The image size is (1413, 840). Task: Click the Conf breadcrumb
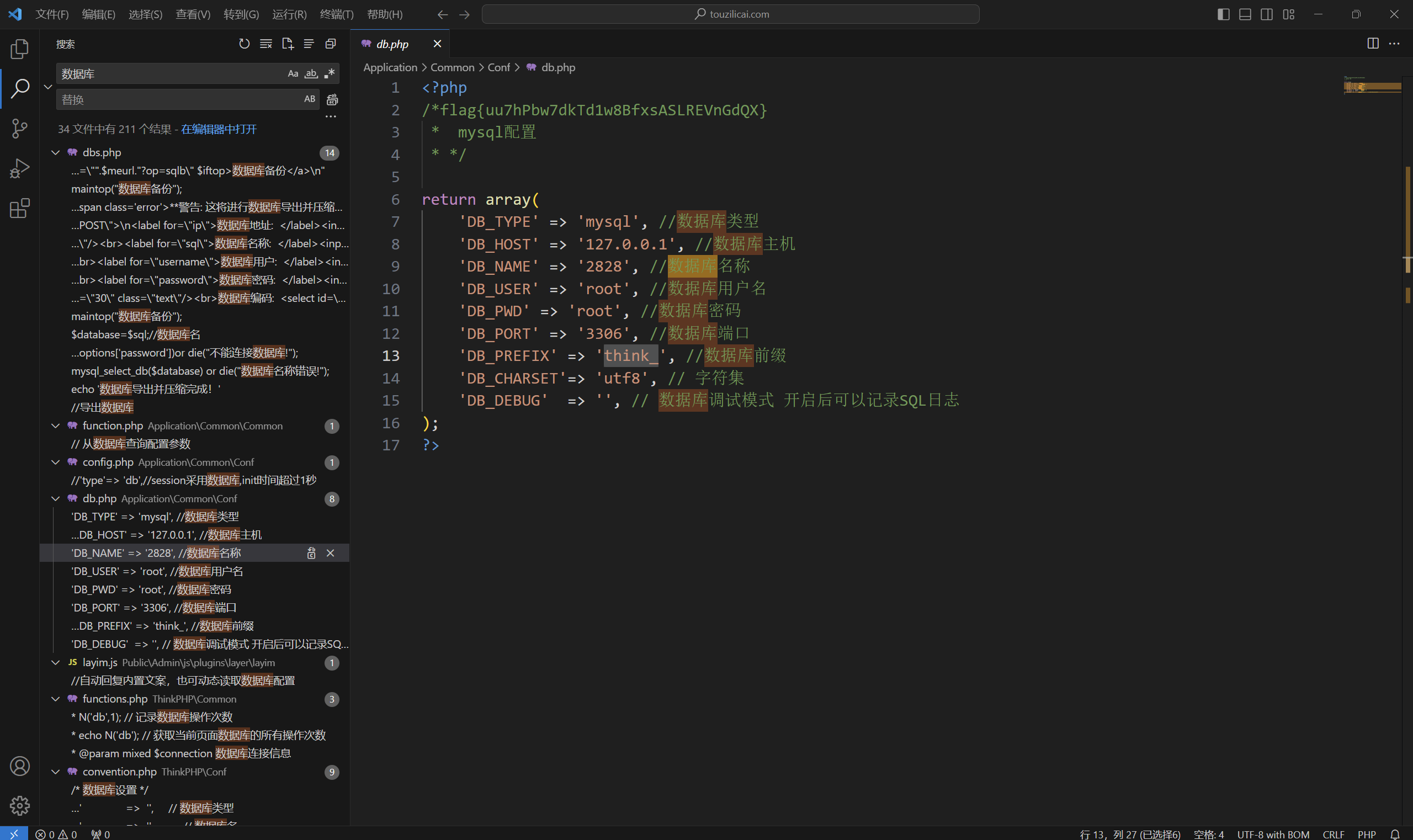tap(499, 67)
